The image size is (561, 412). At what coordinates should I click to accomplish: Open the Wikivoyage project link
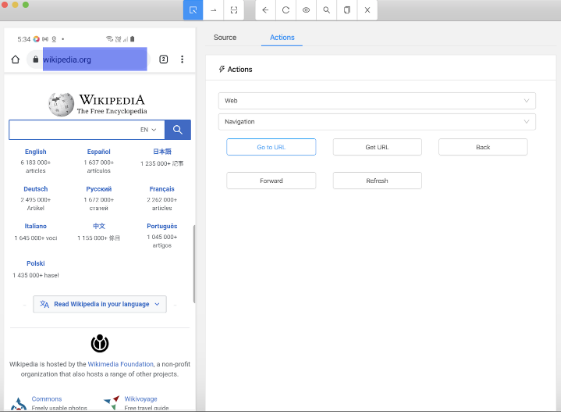[141, 399]
